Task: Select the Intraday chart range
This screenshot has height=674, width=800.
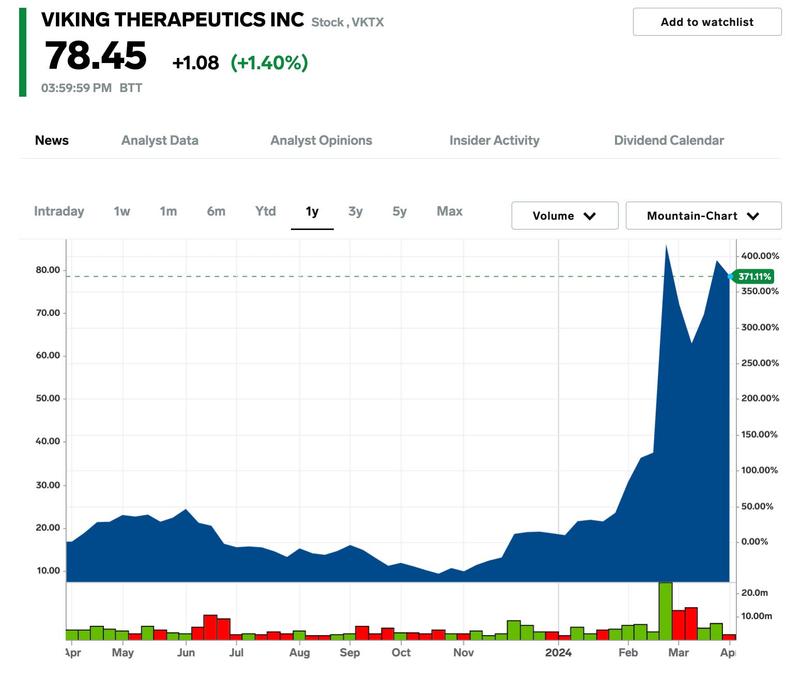Action: coord(59,211)
